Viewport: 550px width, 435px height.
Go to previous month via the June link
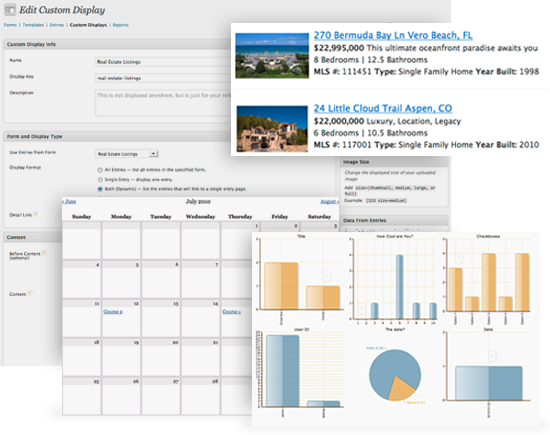click(x=69, y=201)
